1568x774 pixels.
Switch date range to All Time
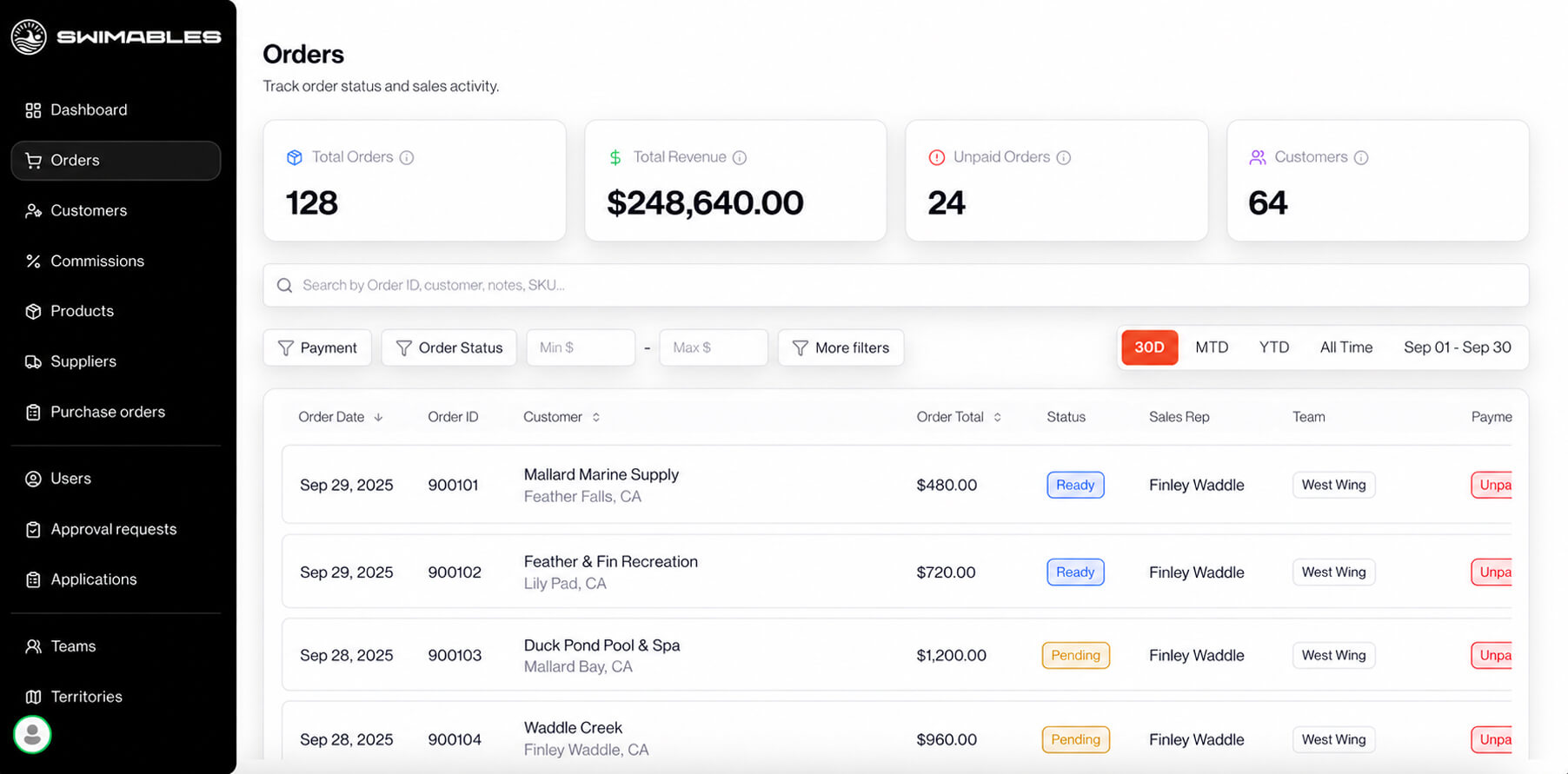1345,347
